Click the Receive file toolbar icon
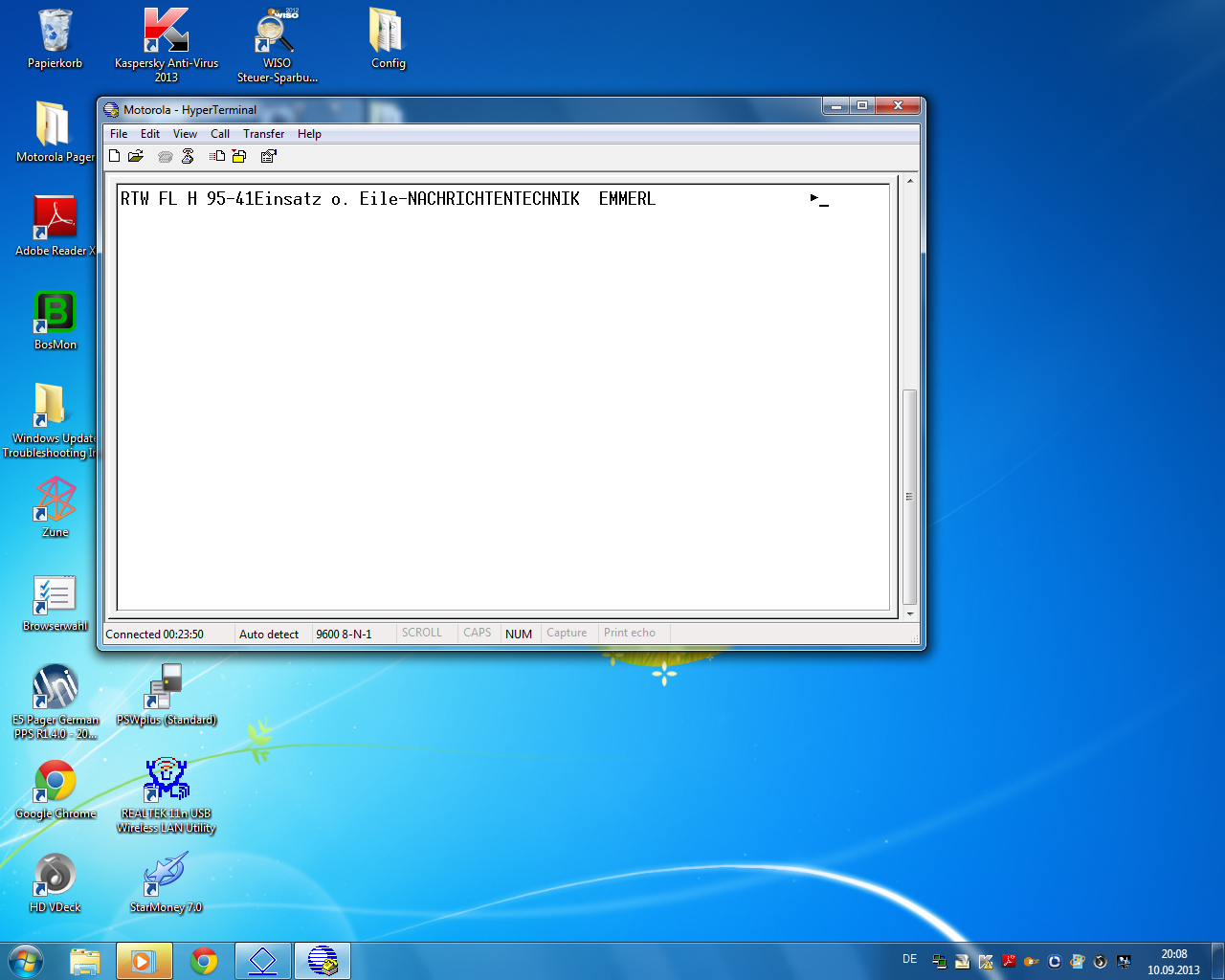1225x980 pixels. click(x=239, y=156)
